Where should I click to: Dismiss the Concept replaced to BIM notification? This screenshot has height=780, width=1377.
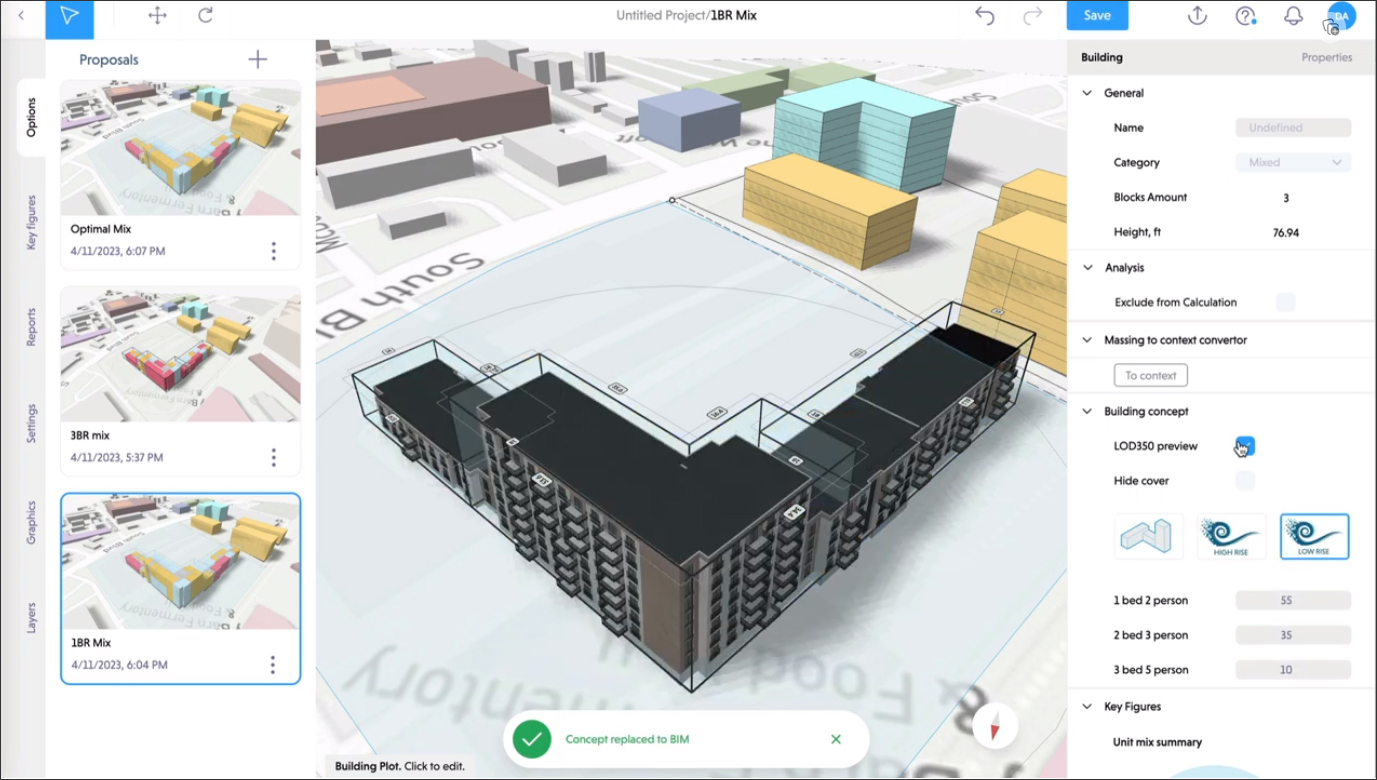(x=836, y=739)
